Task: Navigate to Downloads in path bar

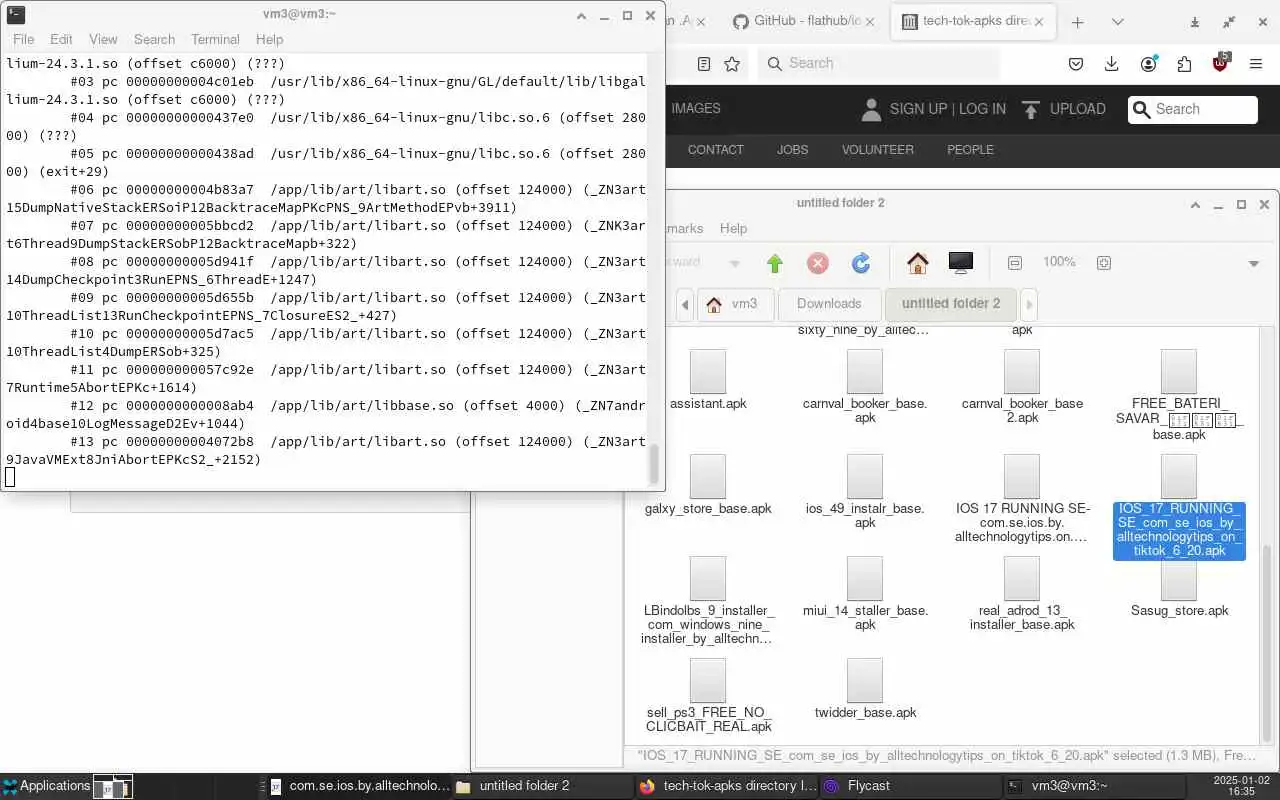Action: click(x=829, y=304)
